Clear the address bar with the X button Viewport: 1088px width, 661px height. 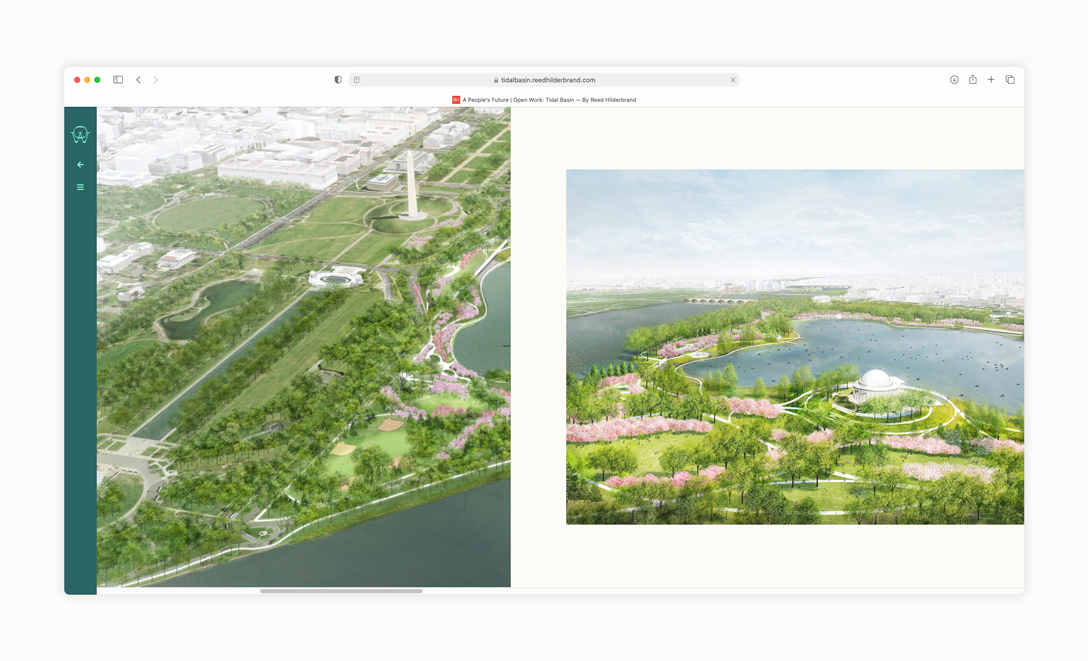click(733, 79)
